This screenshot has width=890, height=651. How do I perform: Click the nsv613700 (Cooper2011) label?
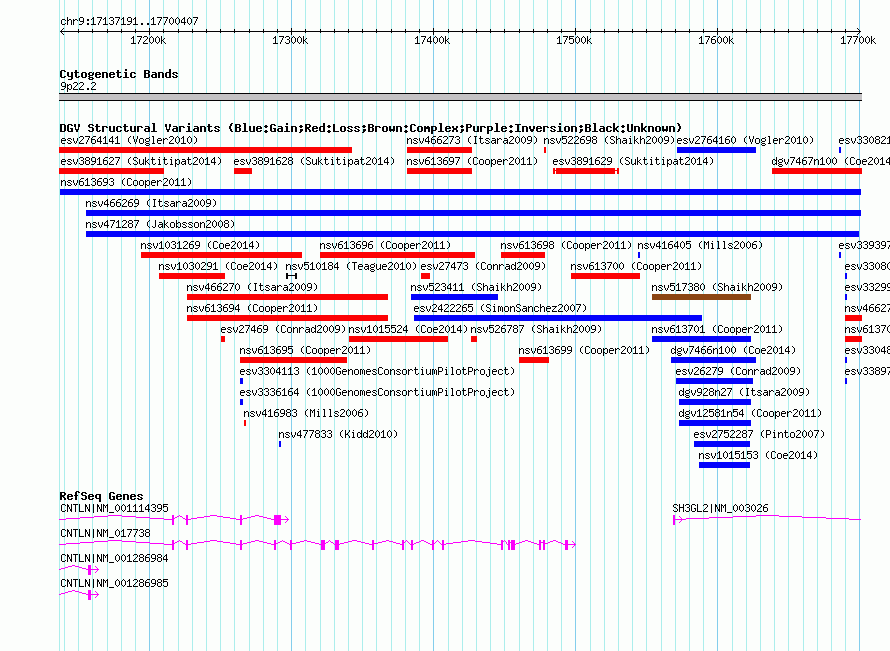(636, 266)
